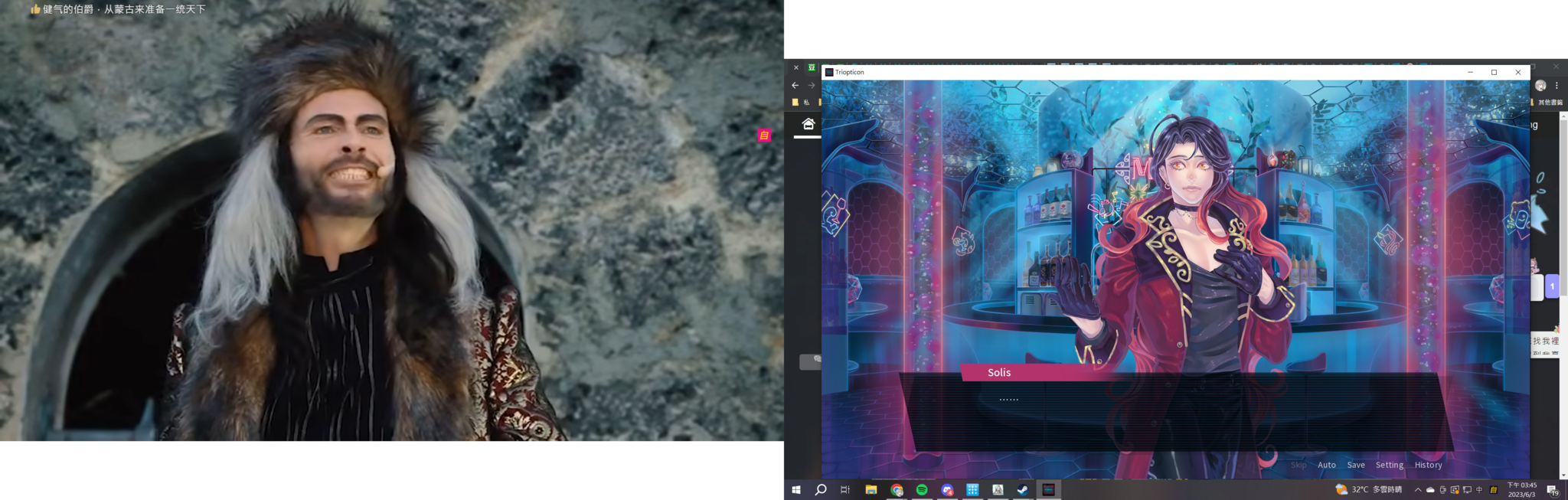Open Spotify from the taskbar
The height and width of the screenshot is (500, 1568).
[x=922, y=490]
